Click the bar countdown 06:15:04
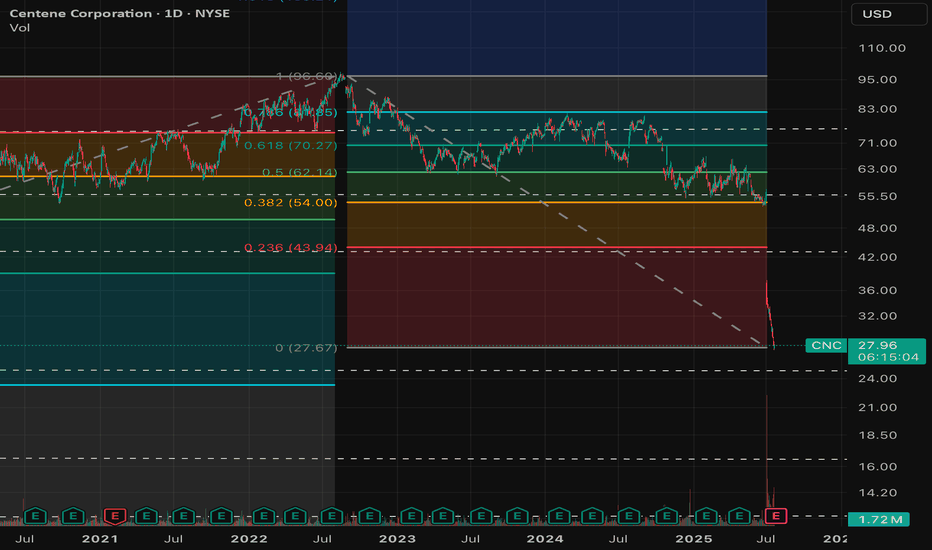The width and height of the screenshot is (932, 550). 889,357
